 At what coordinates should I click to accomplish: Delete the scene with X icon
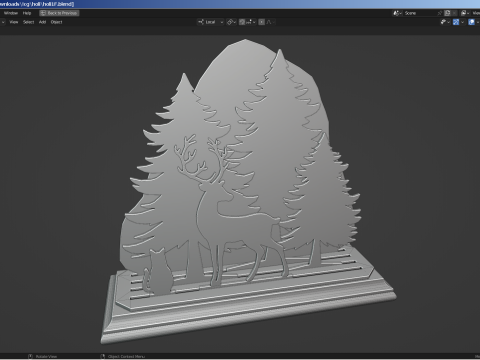(x=454, y=13)
